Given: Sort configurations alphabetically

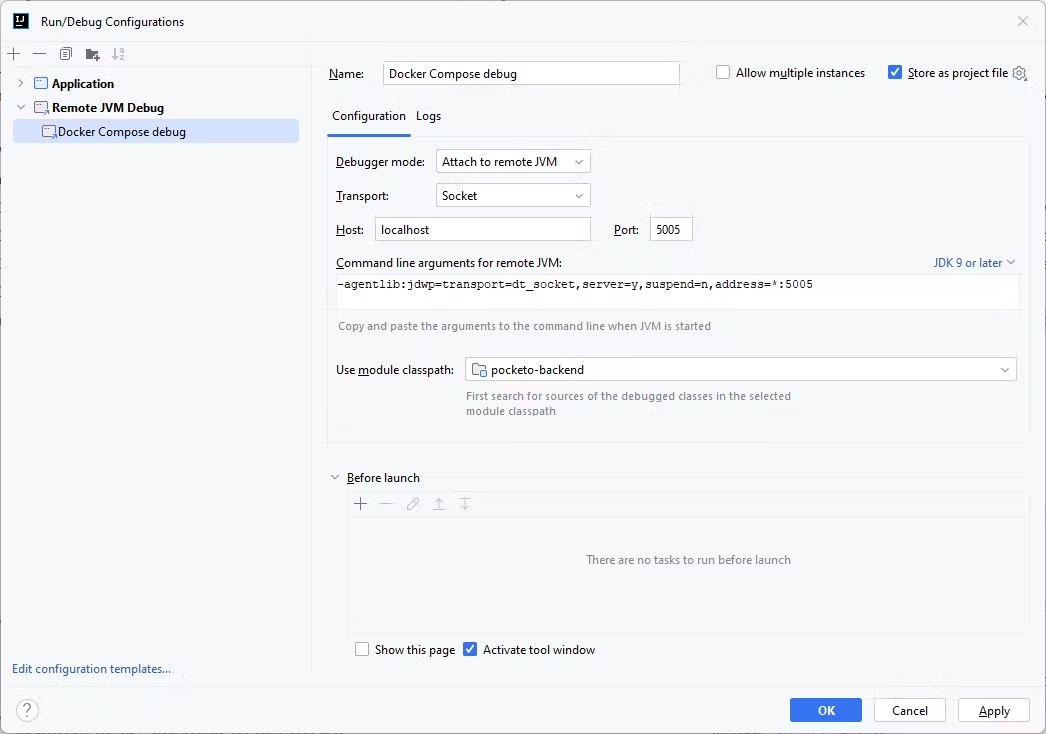Looking at the screenshot, I should click(118, 54).
